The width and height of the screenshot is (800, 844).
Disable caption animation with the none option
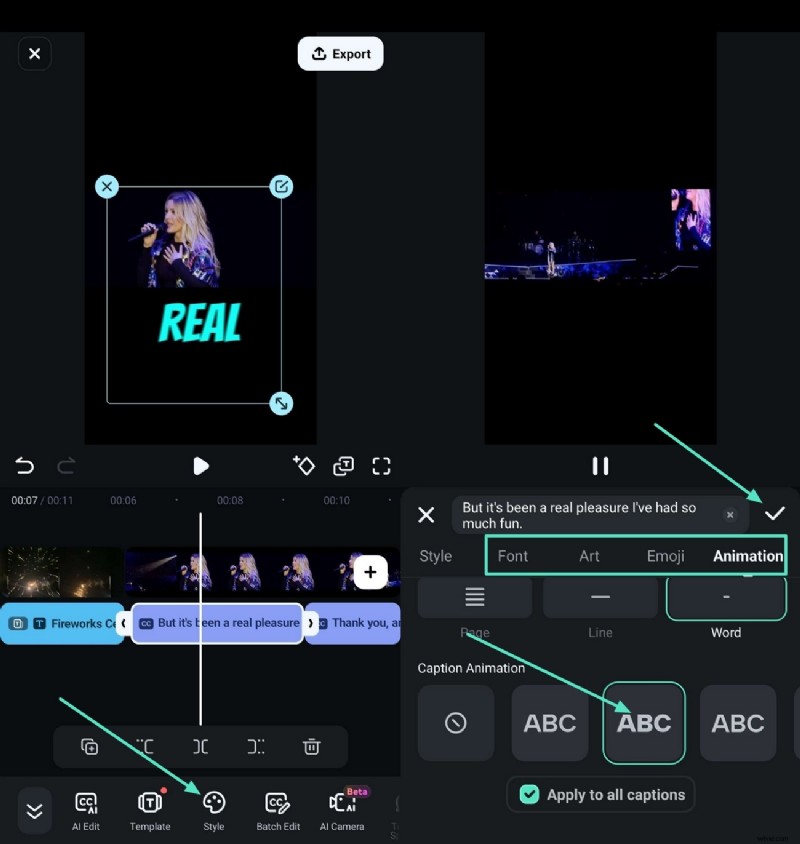(x=456, y=723)
